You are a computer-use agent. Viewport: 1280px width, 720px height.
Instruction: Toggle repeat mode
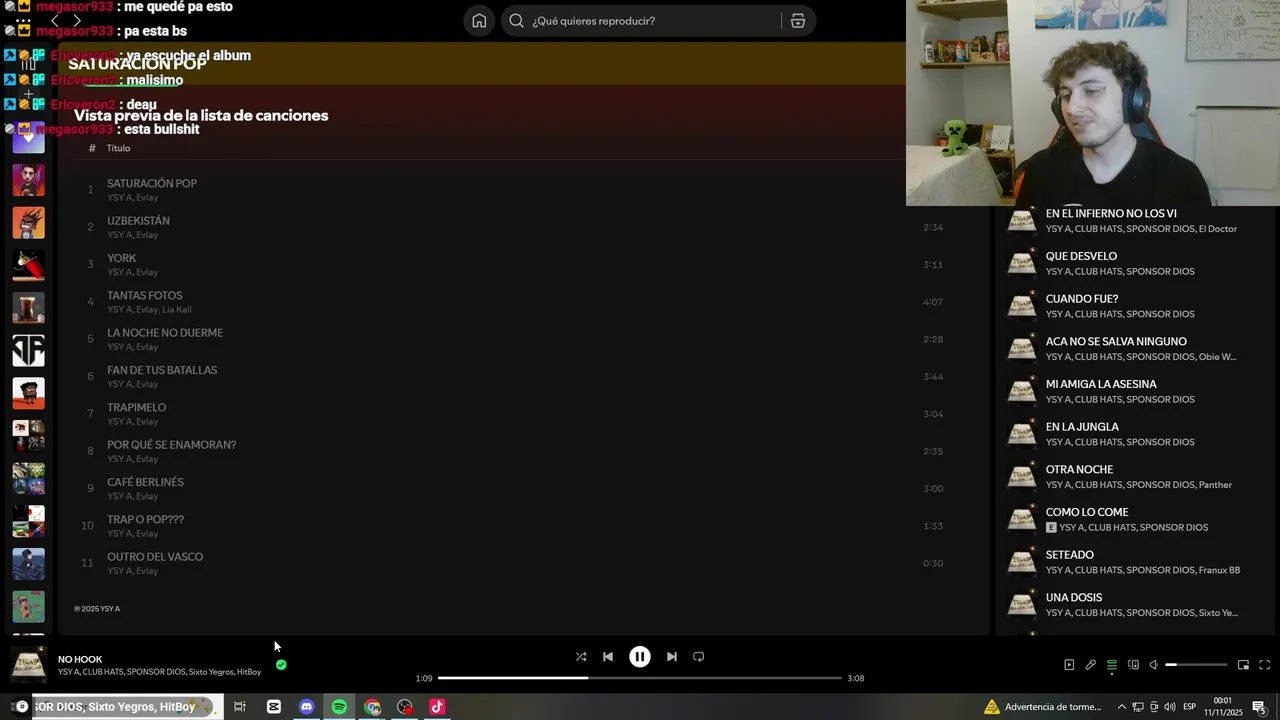[699, 657]
